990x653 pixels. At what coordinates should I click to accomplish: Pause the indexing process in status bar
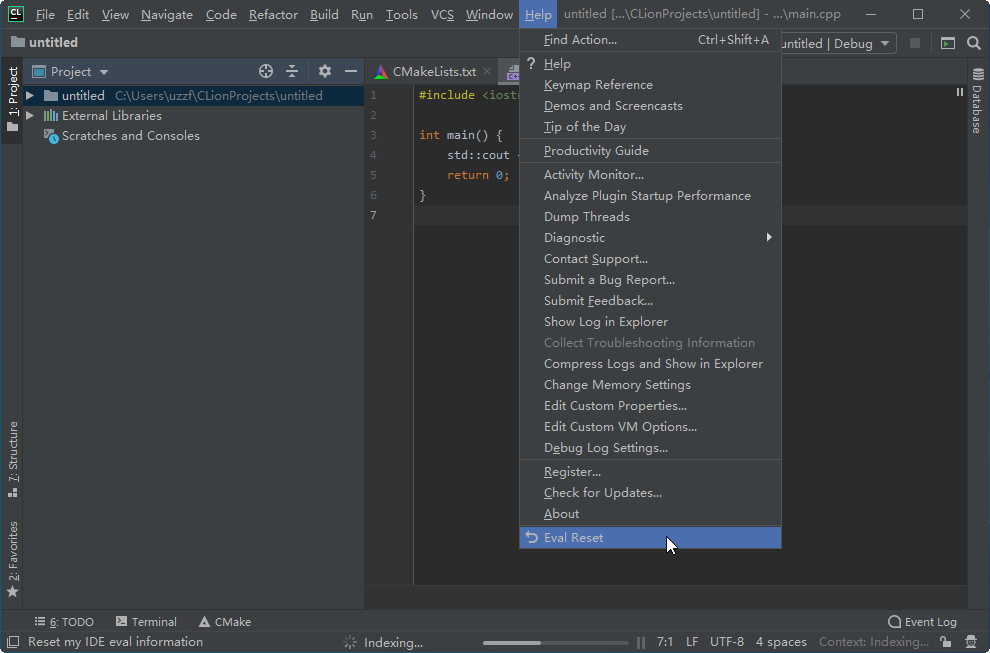(640, 642)
